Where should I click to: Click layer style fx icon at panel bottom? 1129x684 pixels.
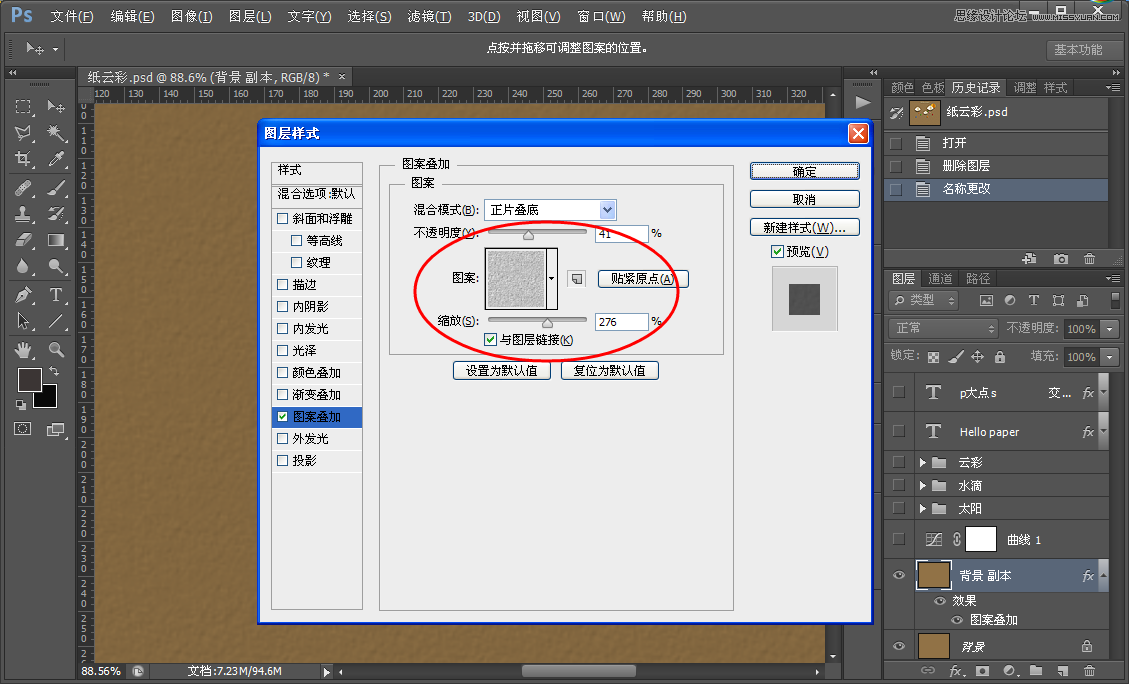pos(956,671)
